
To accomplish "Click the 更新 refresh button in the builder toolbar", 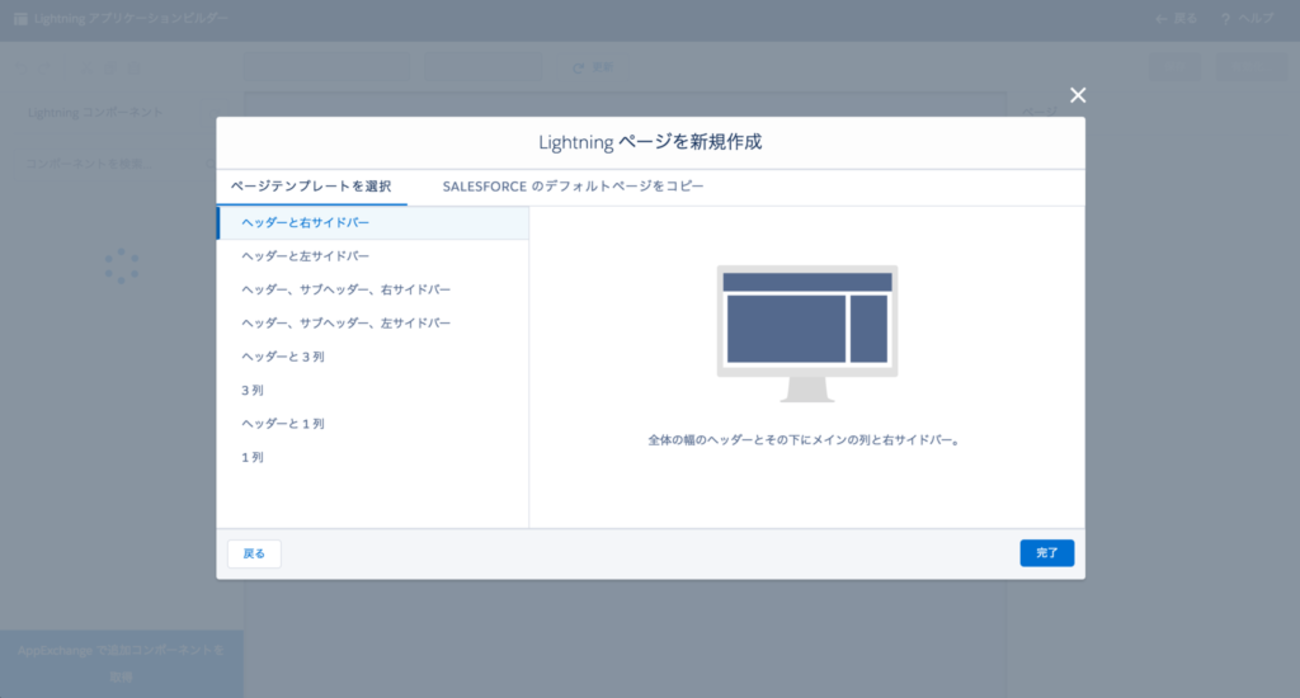I will click(x=592, y=68).
